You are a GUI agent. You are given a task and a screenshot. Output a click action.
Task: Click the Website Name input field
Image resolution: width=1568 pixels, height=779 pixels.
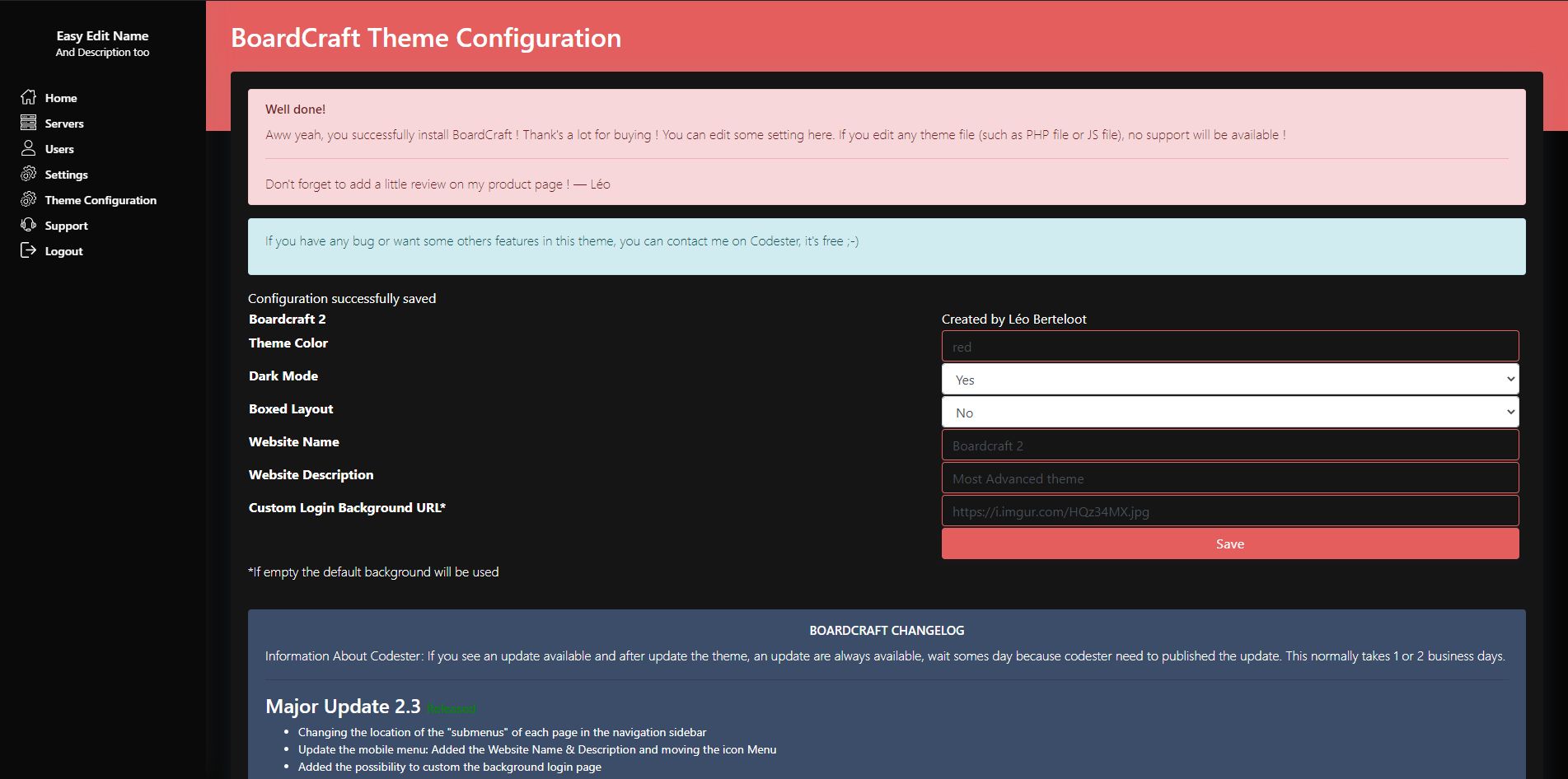(x=1230, y=445)
